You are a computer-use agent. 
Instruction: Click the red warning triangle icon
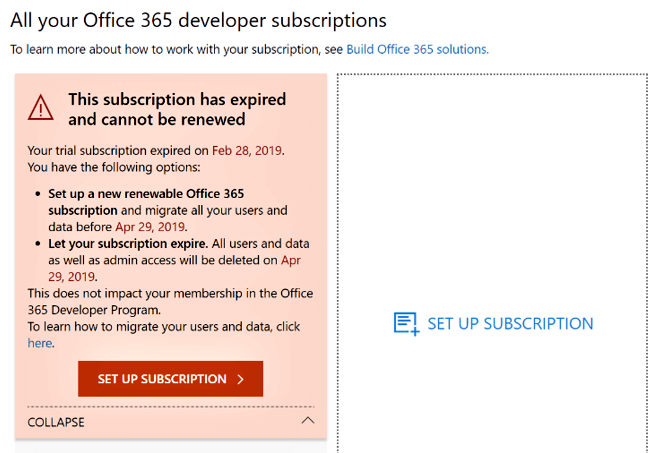(41, 107)
